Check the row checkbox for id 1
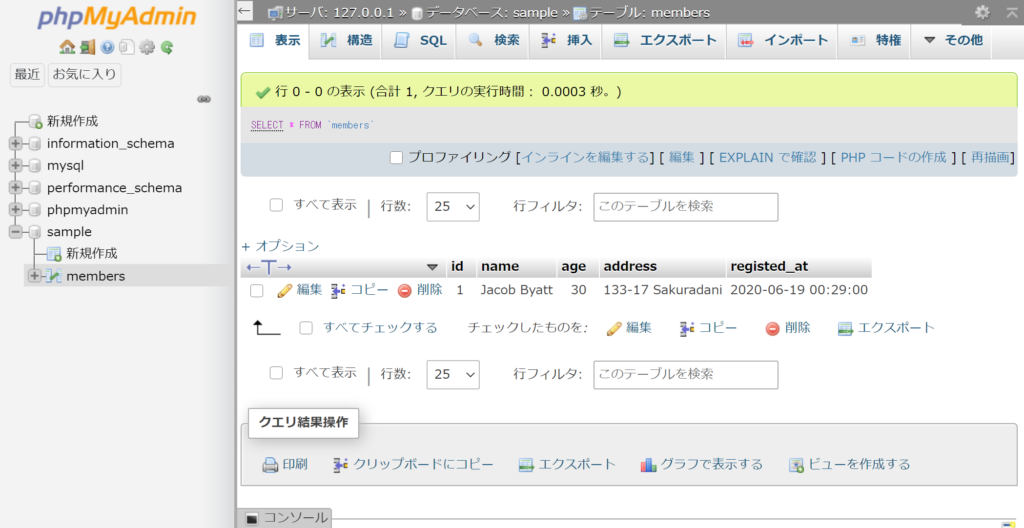This screenshot has width=1024, height=528. coord(257,291)
